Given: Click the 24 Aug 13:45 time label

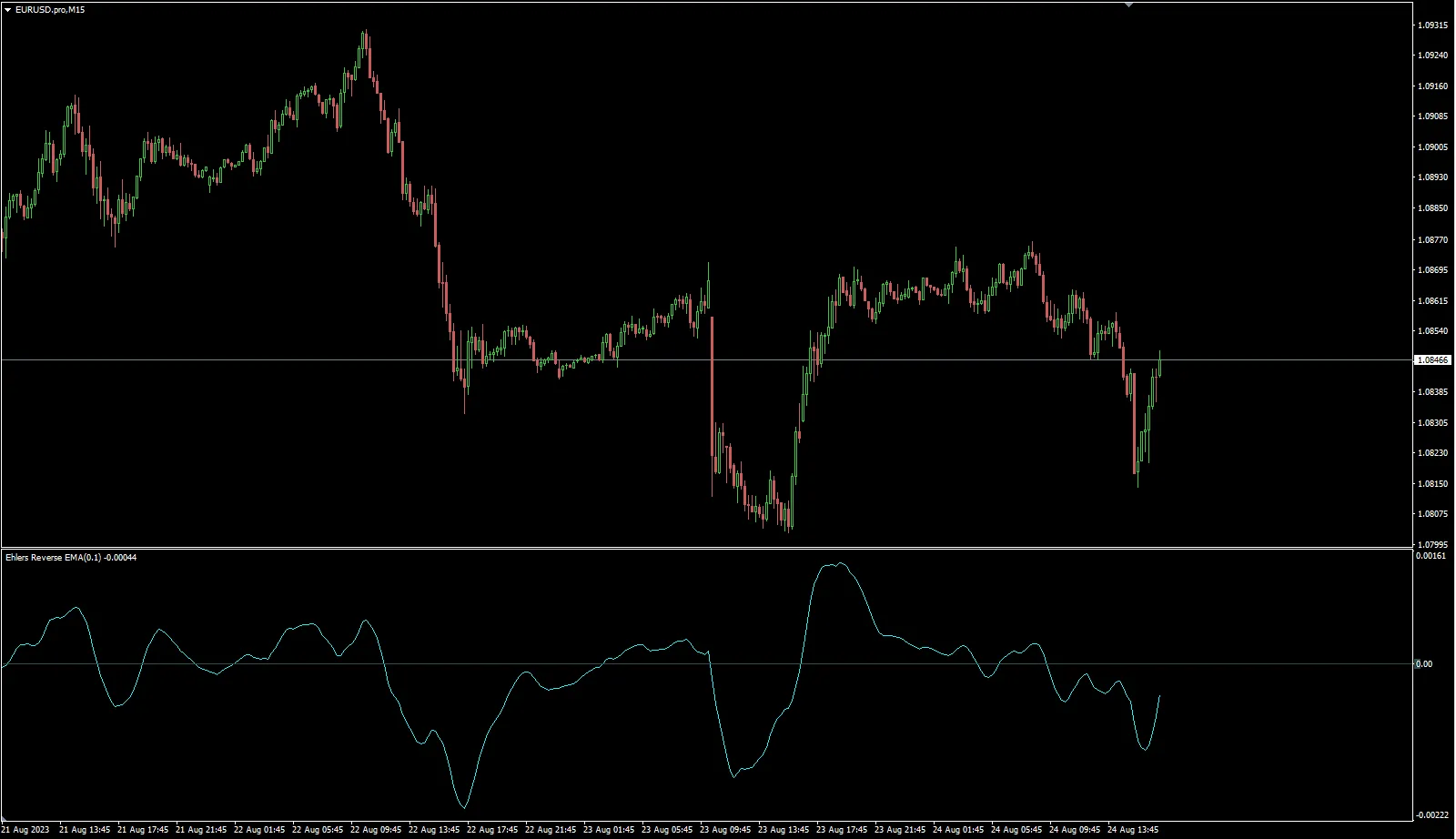Looking at the screenshot, I should pyautogui.click(x=1133, y=830).
